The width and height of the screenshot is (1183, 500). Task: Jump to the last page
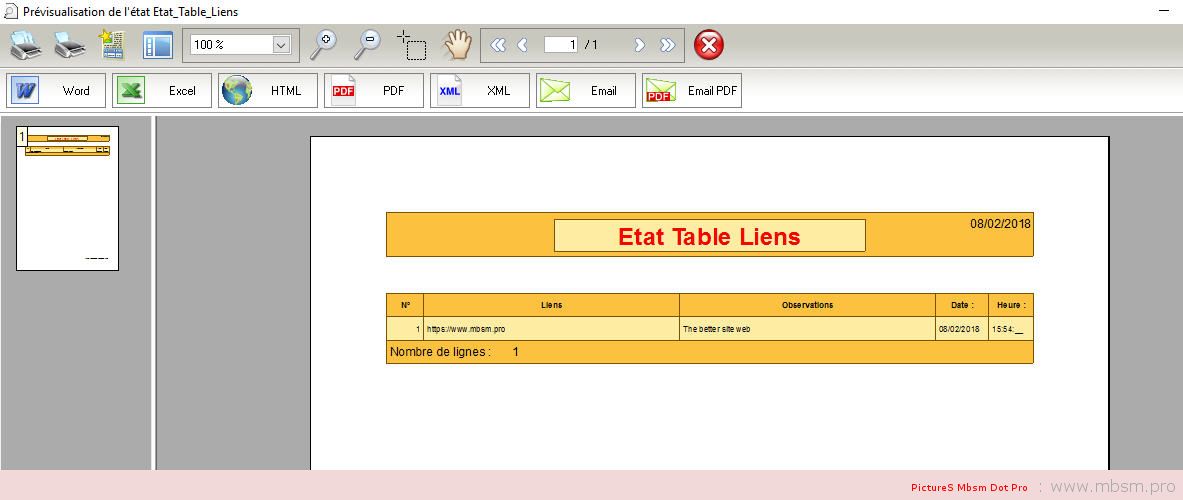point(667,45)
